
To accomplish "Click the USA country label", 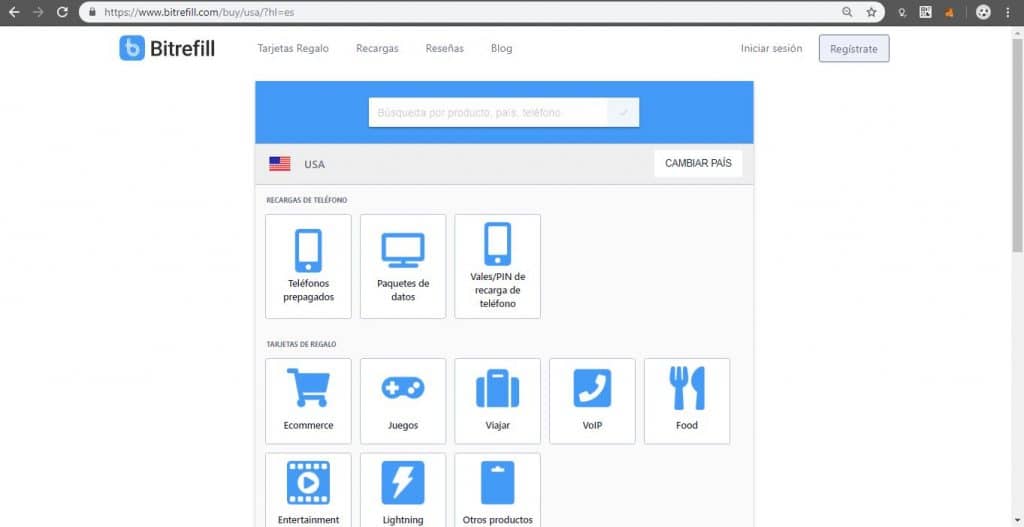I will [314, 165].
